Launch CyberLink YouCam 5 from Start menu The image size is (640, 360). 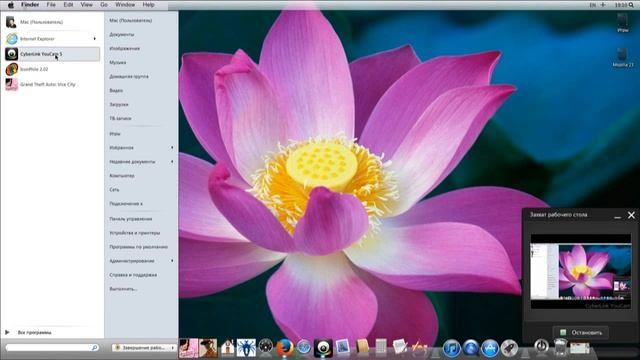52,54
